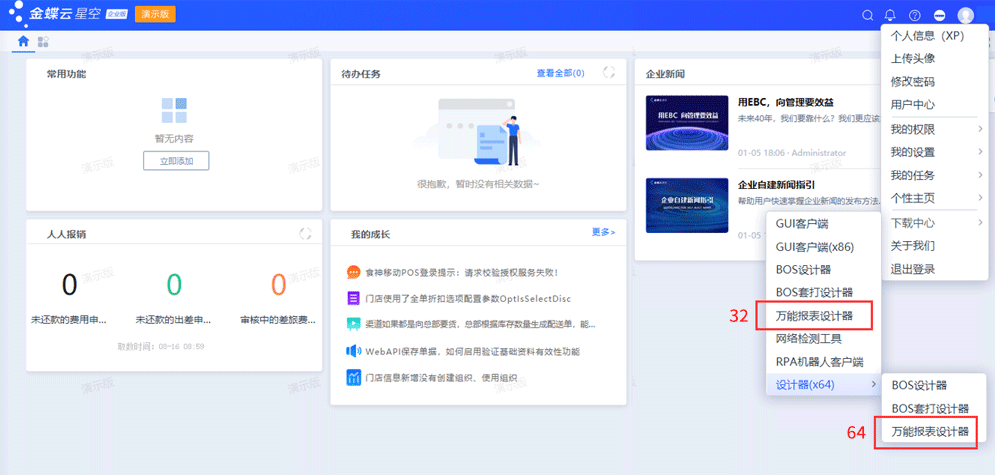995x475 pixels.
Task: Select 用户中心 menu item
Action: pos(935,105)
